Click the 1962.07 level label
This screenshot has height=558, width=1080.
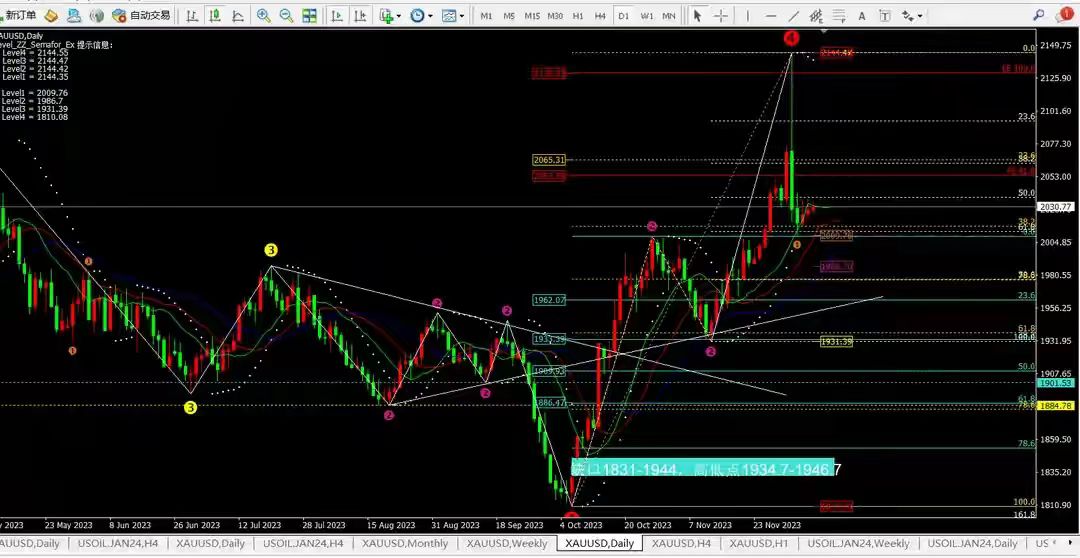(549, 300)
